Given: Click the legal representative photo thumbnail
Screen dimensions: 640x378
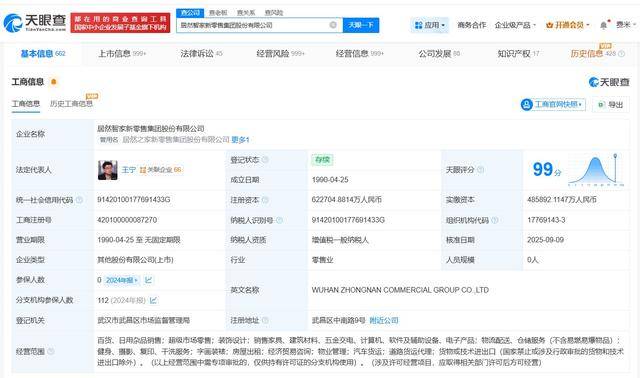Looking at the screenshot, I should [108, 170].
